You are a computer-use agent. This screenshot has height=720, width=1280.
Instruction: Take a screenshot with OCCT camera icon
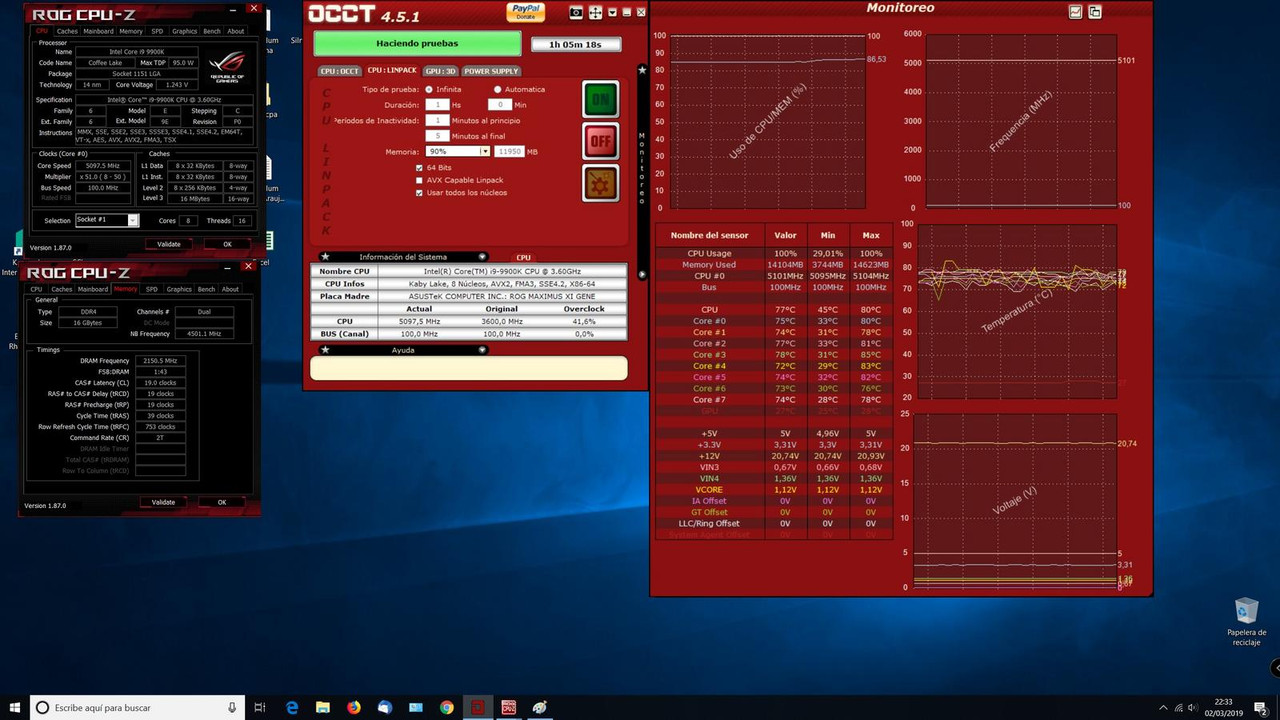click(576, 13)
